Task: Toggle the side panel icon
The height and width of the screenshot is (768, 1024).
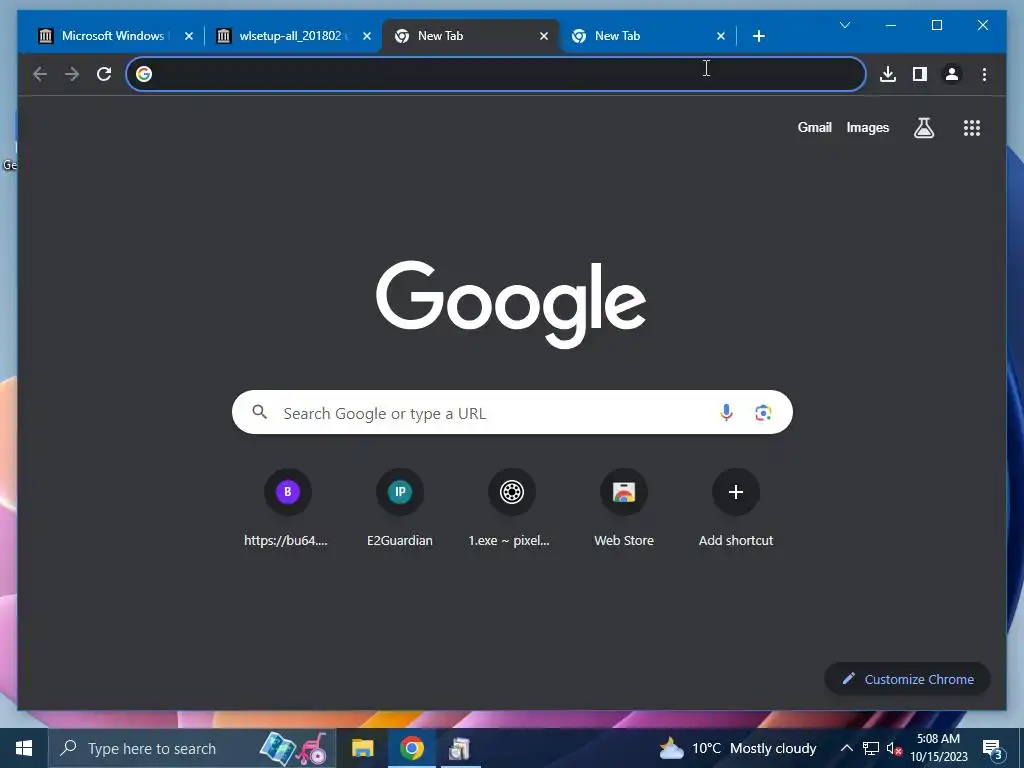Action: tap(920, 74)
